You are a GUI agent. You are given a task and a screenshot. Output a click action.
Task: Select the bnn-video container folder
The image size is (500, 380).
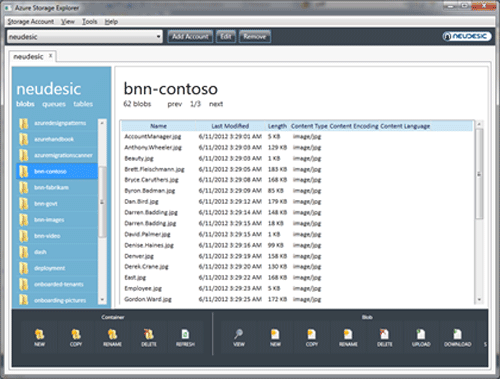point(57,236)
